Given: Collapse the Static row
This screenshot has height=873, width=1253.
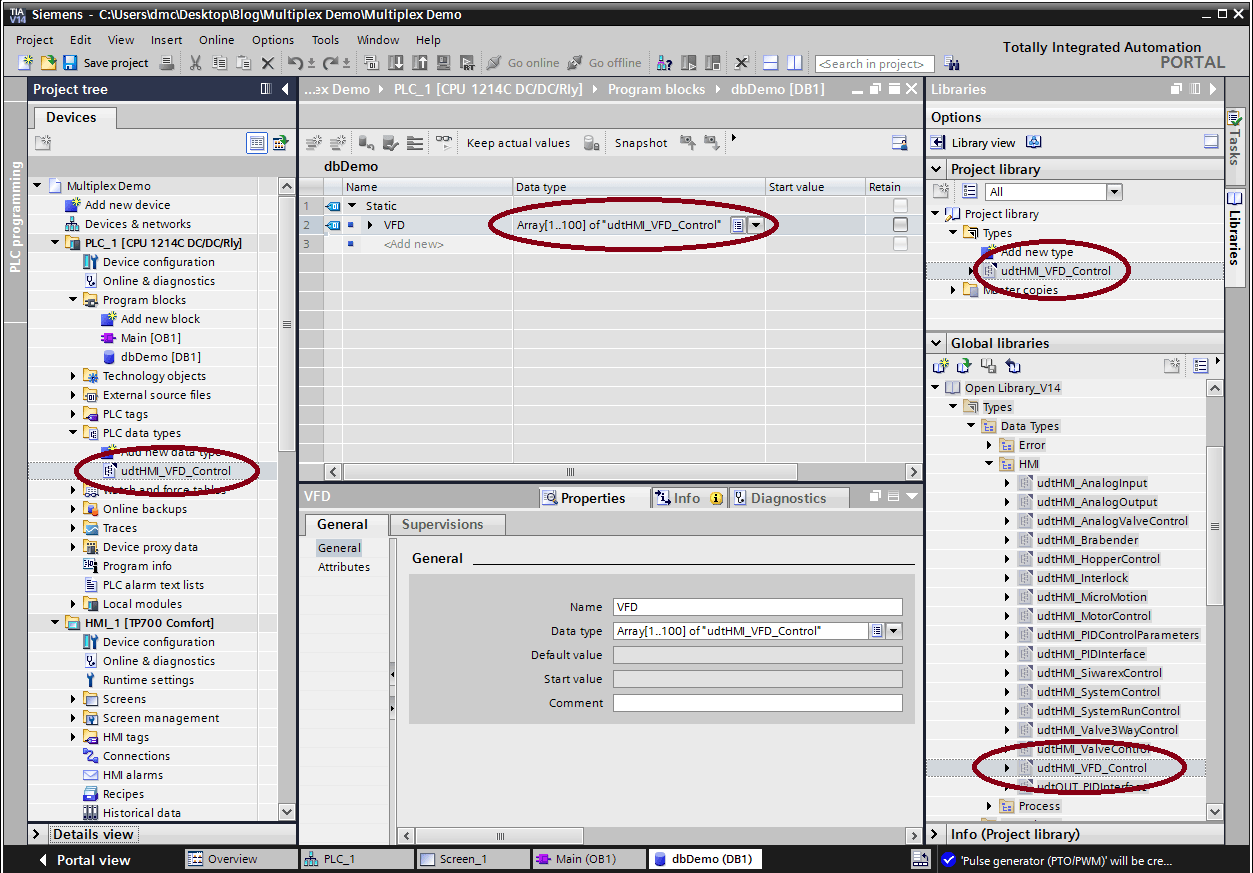Looking at the screenshot, I should 352,206.
